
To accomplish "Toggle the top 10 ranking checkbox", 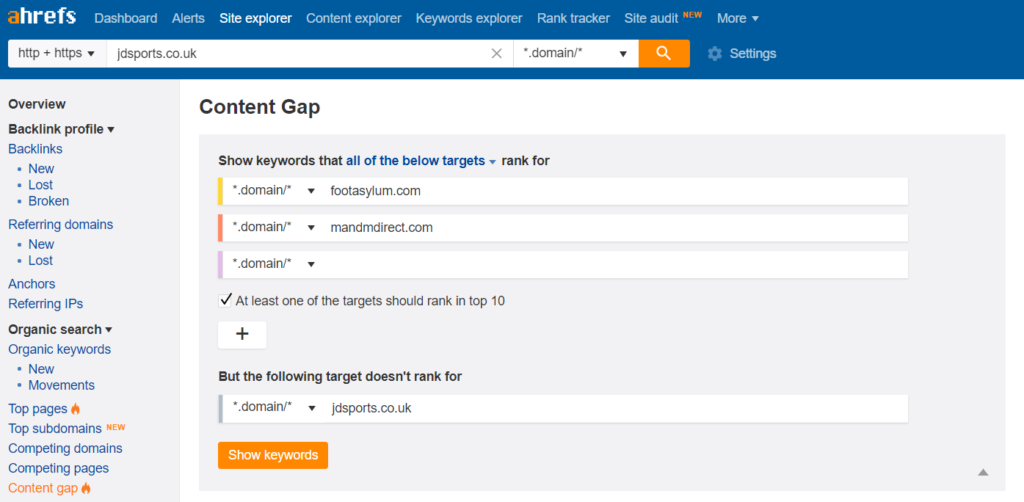I will [x=225, y=300].
